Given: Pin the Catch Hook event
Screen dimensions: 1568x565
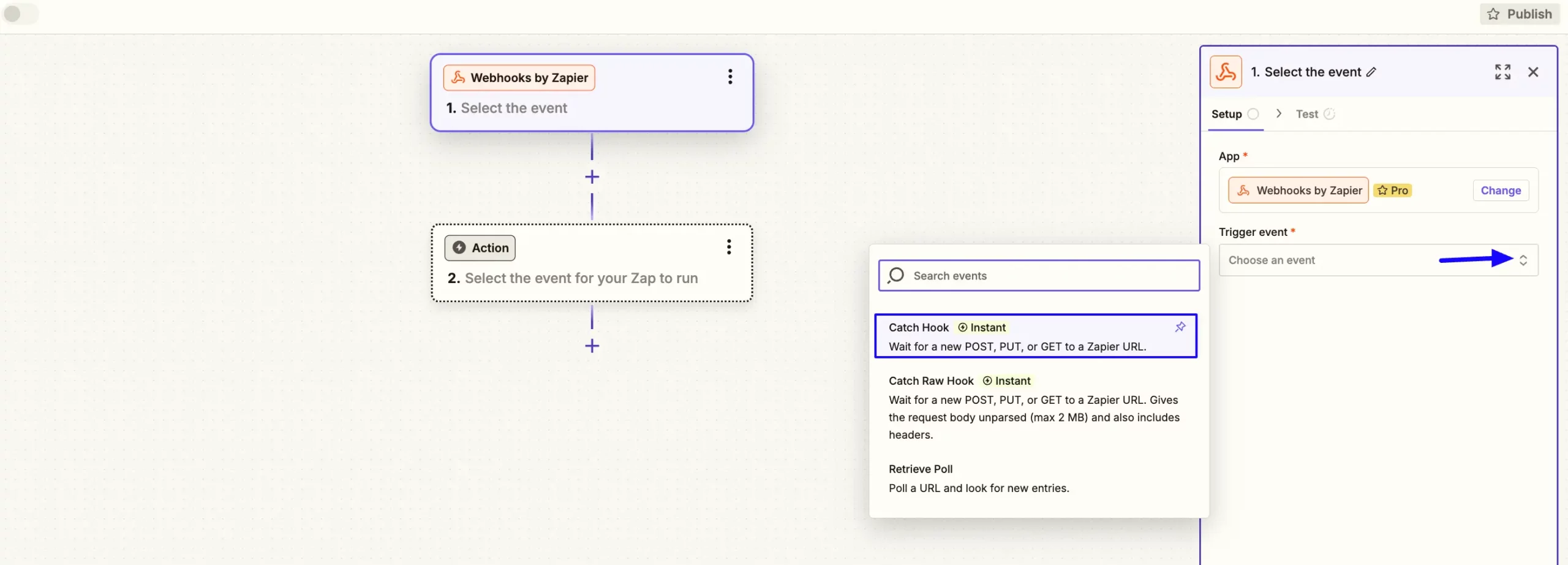Looking at the screenshot, I should coord(1180,327).
